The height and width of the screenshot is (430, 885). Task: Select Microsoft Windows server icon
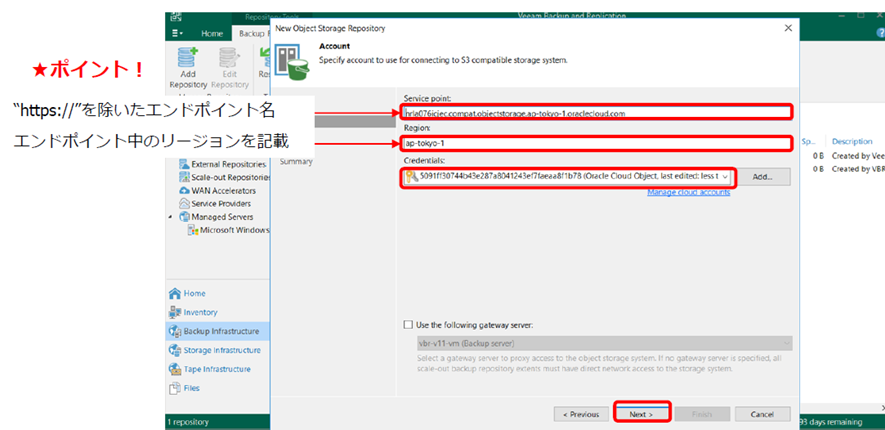click(x=192, y=230)
